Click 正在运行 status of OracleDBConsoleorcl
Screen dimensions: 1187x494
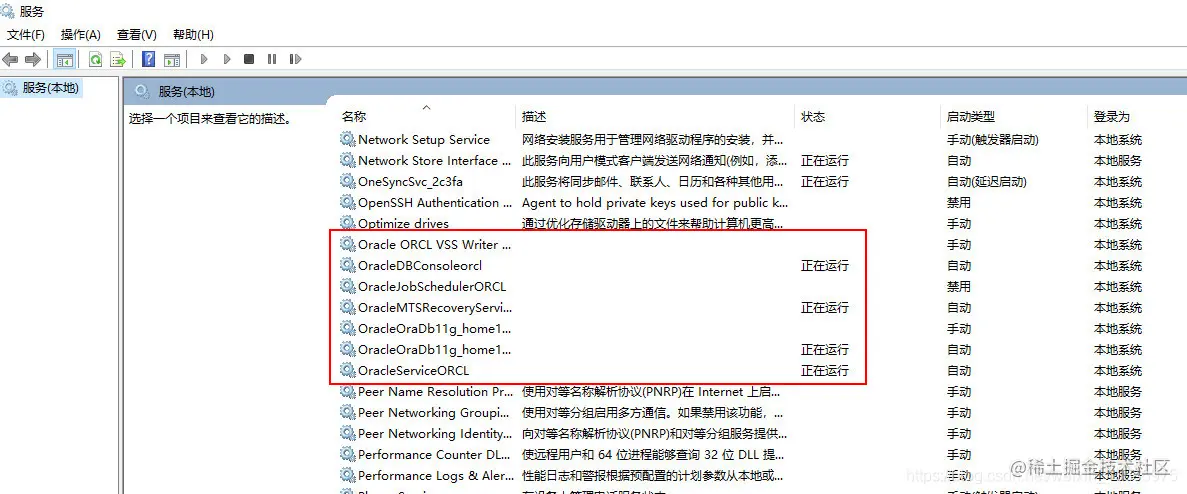pos(825,266)
